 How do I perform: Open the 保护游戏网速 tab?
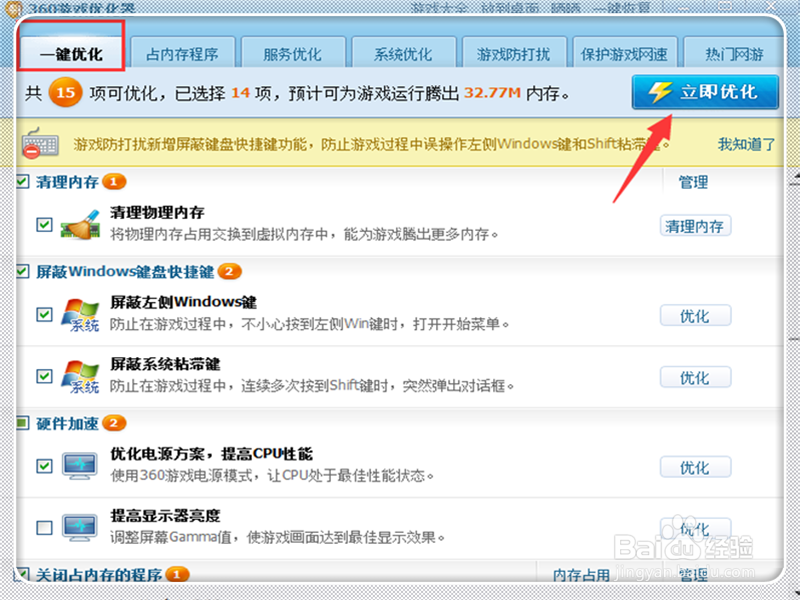click(624, 53)
